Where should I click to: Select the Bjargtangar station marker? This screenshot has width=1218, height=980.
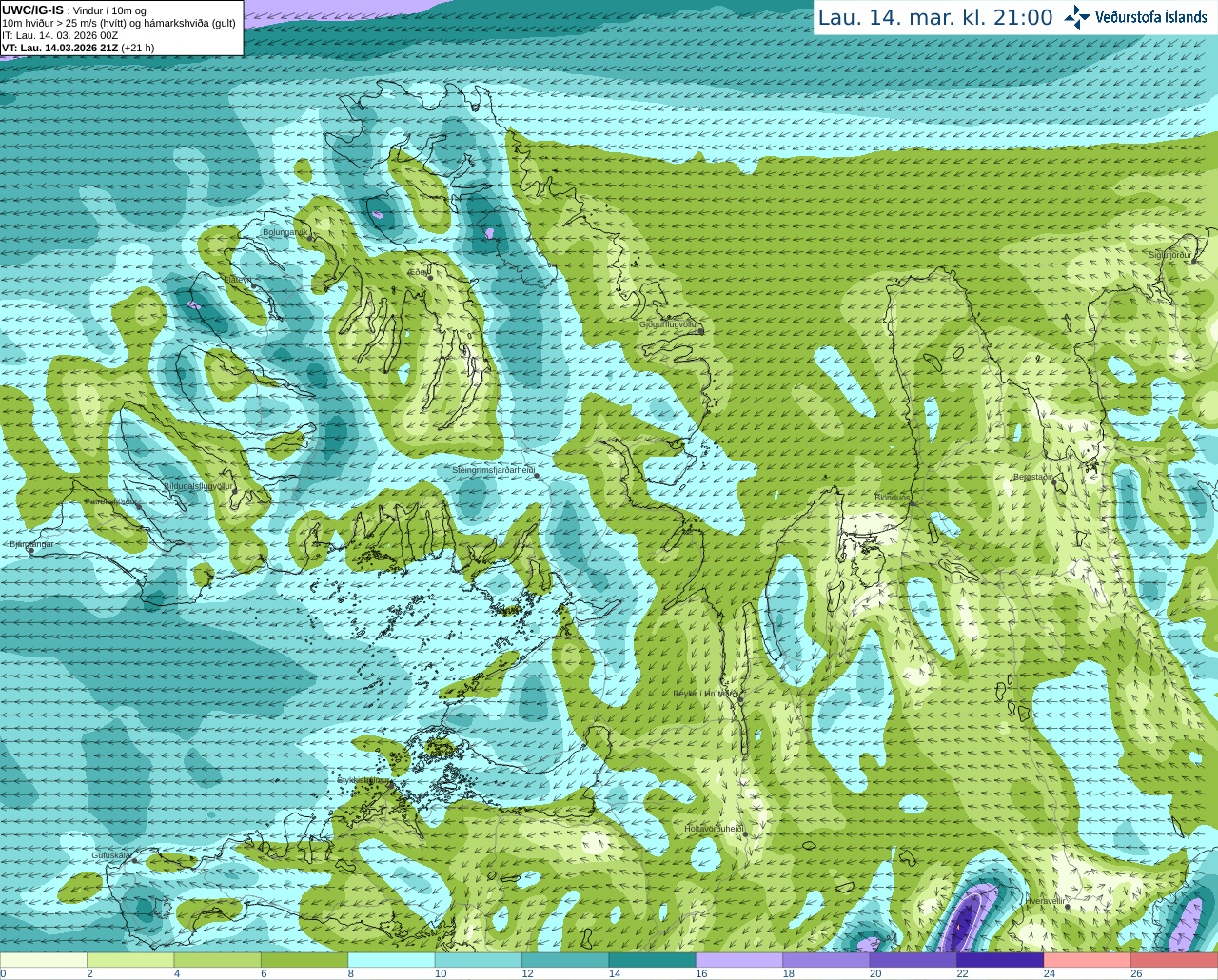(31, 552)
